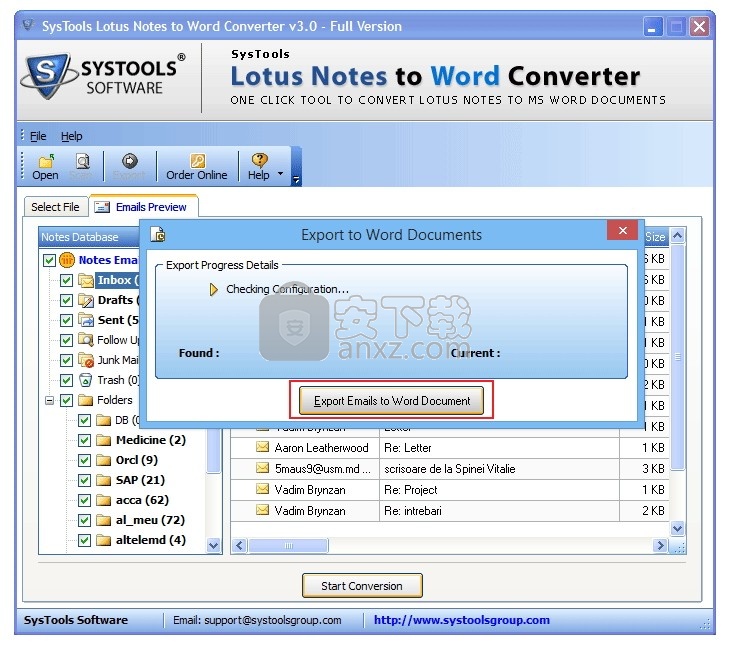Viewport: 735px width, 645px height.
Task: Switch to the Select File tab
Action: [55, 207]
